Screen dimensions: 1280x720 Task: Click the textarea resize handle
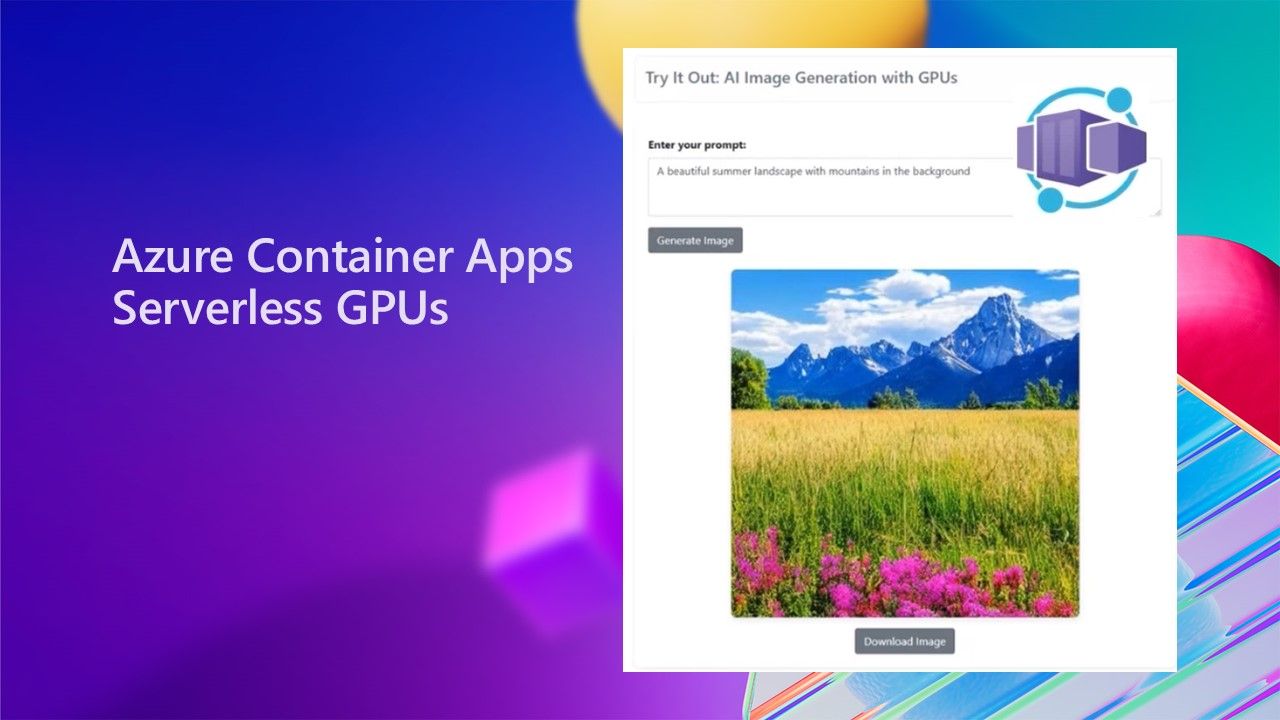(x=1157, y=214)
